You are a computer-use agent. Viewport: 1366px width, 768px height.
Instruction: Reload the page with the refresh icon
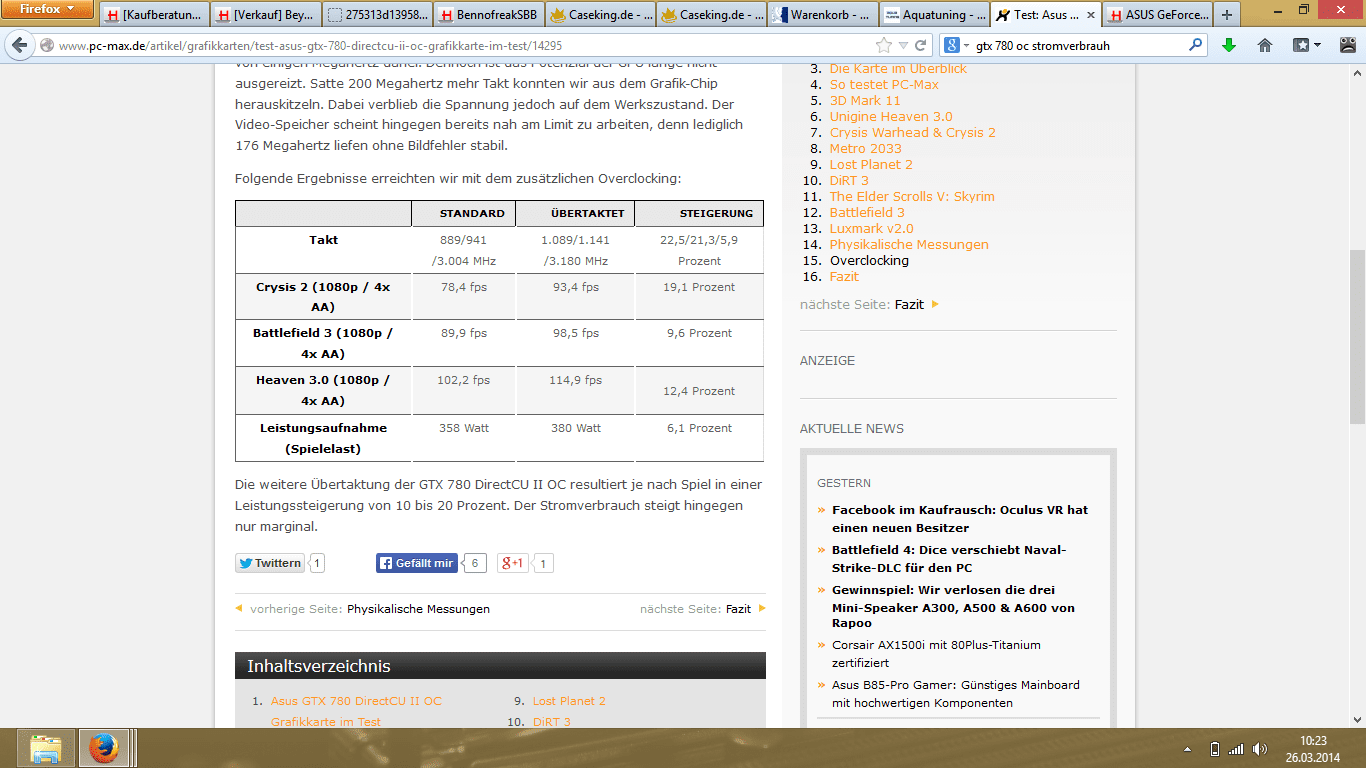(922, 45)
